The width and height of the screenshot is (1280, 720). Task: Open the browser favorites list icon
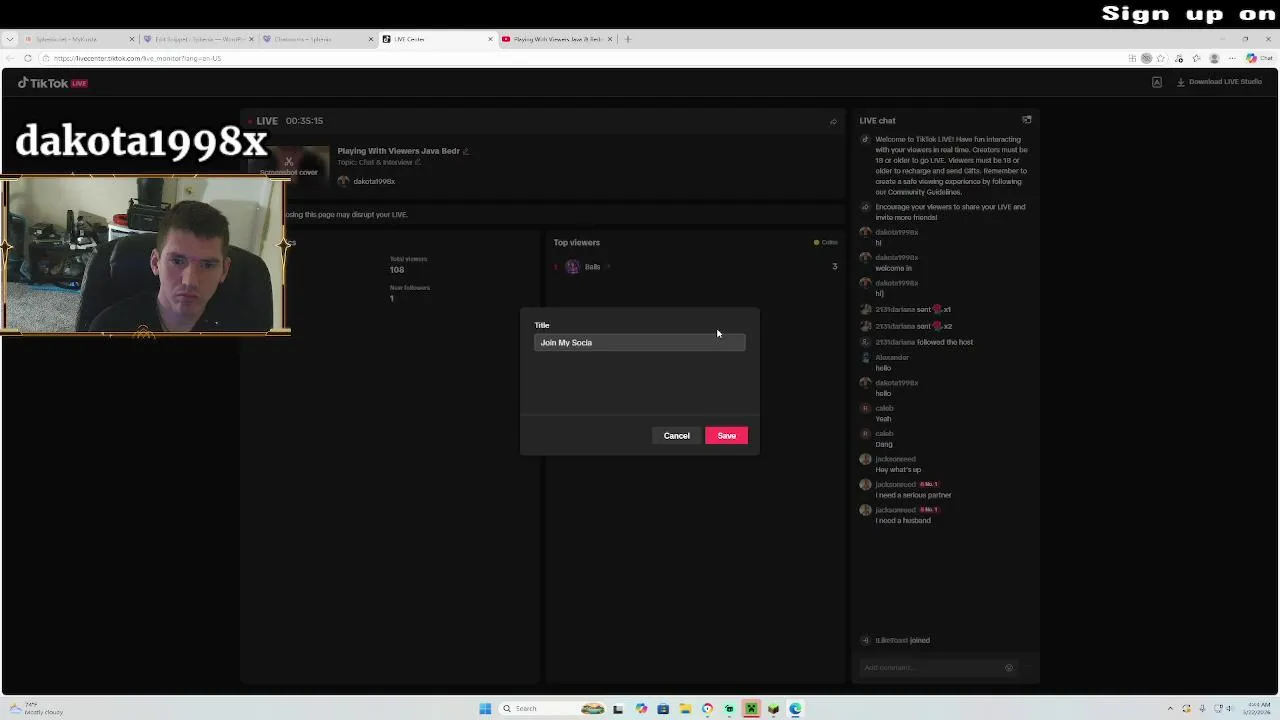click(x=1197, y=58)
